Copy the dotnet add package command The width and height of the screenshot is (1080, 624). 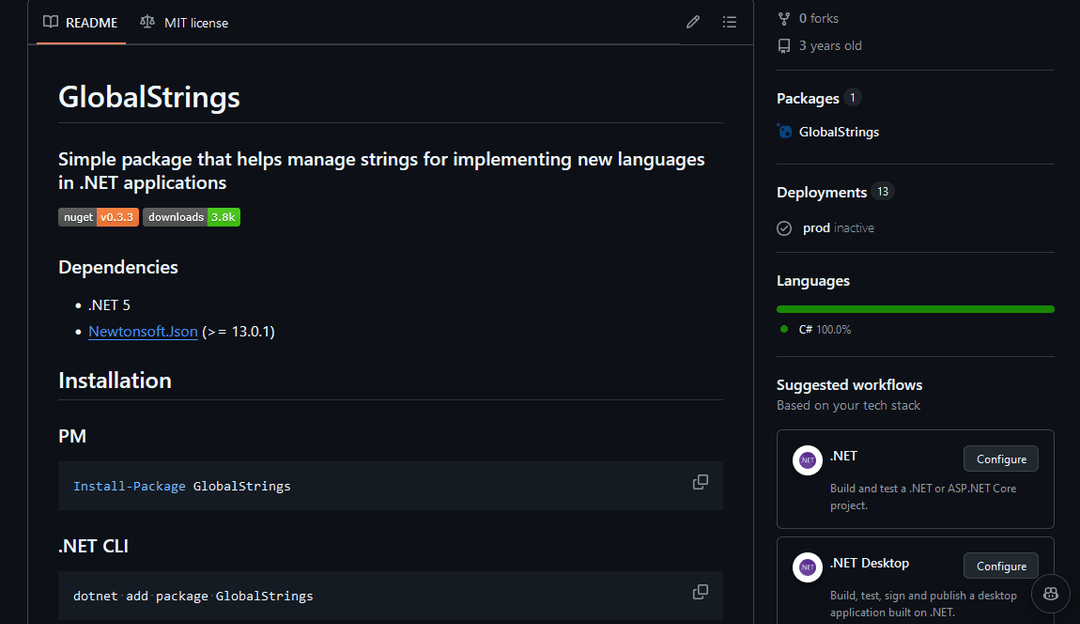click(700, 591)
